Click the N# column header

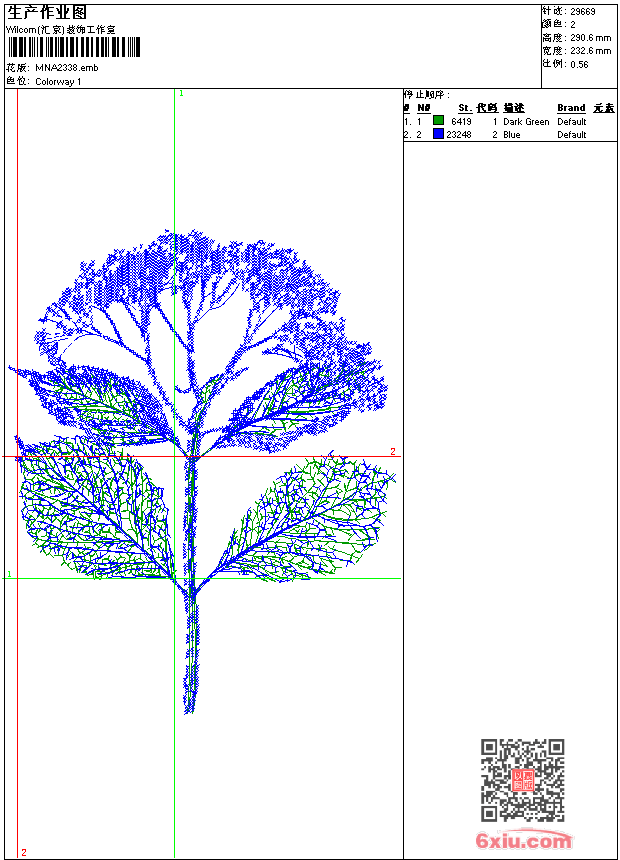[x=424, y=108]
